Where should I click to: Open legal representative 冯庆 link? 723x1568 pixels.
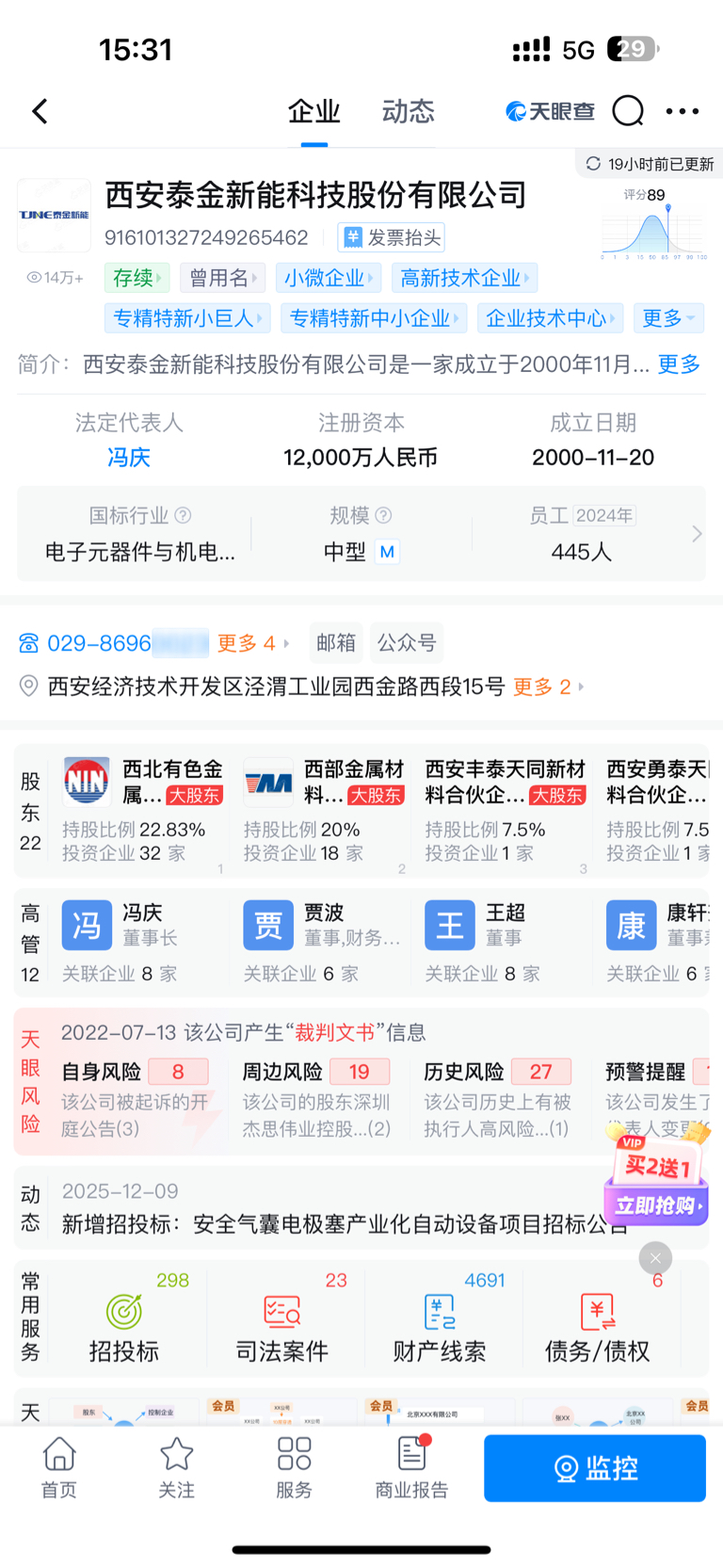pos(129,458)
